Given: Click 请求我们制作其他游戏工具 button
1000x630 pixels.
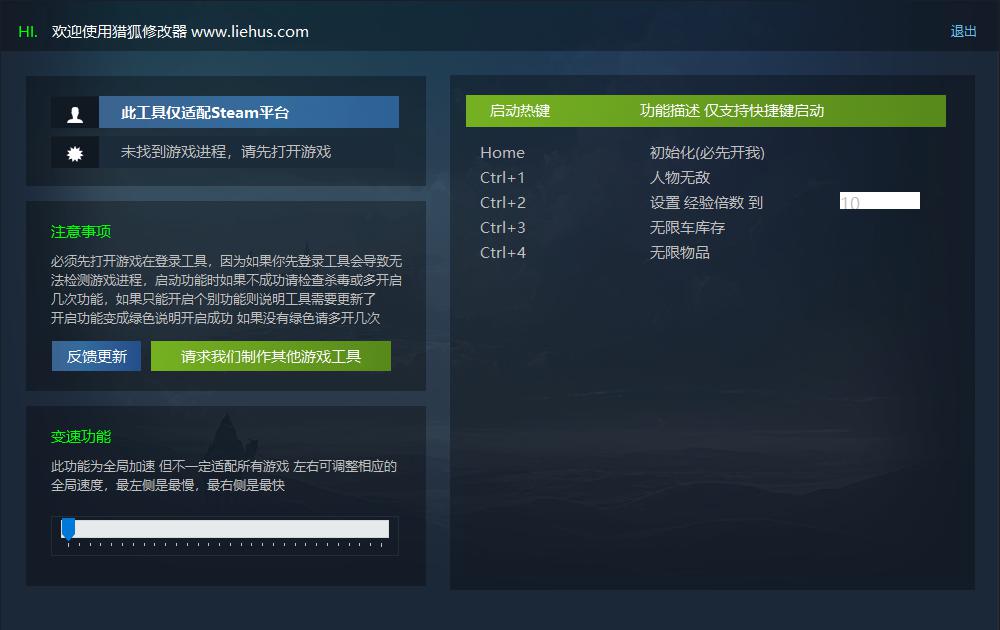Looking at the screenshot, I should tap(271, 356).
